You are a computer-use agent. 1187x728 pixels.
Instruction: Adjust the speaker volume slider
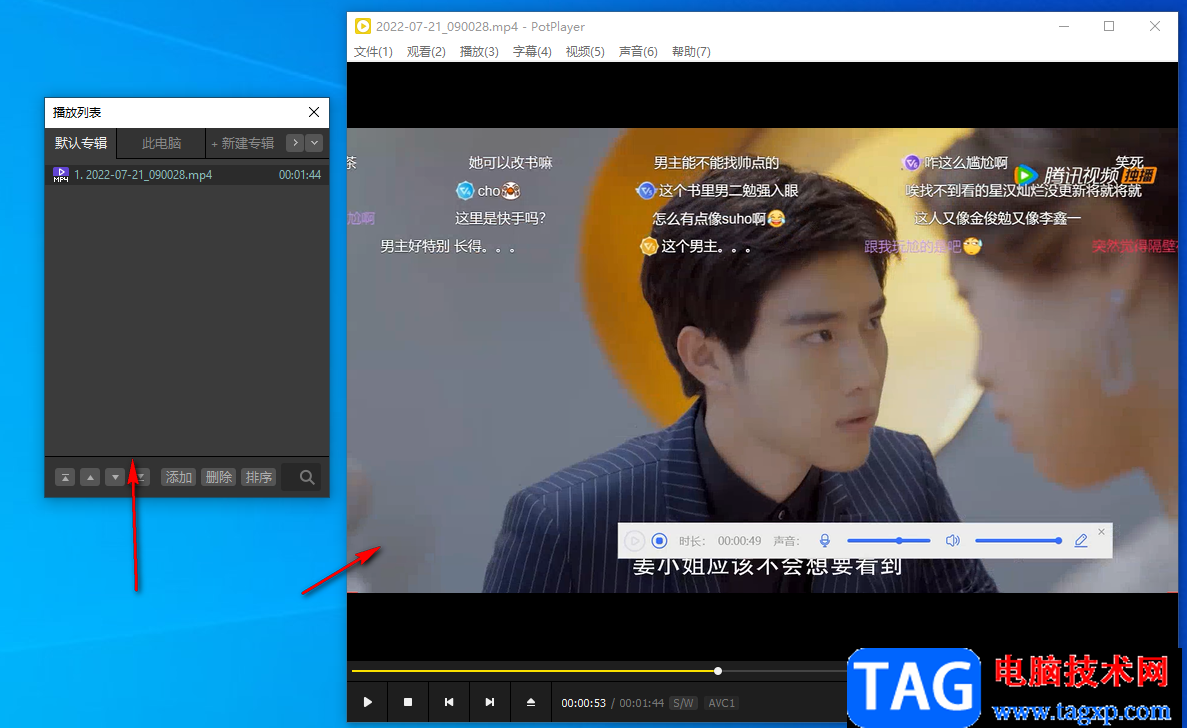click(x=1018, y=540)
